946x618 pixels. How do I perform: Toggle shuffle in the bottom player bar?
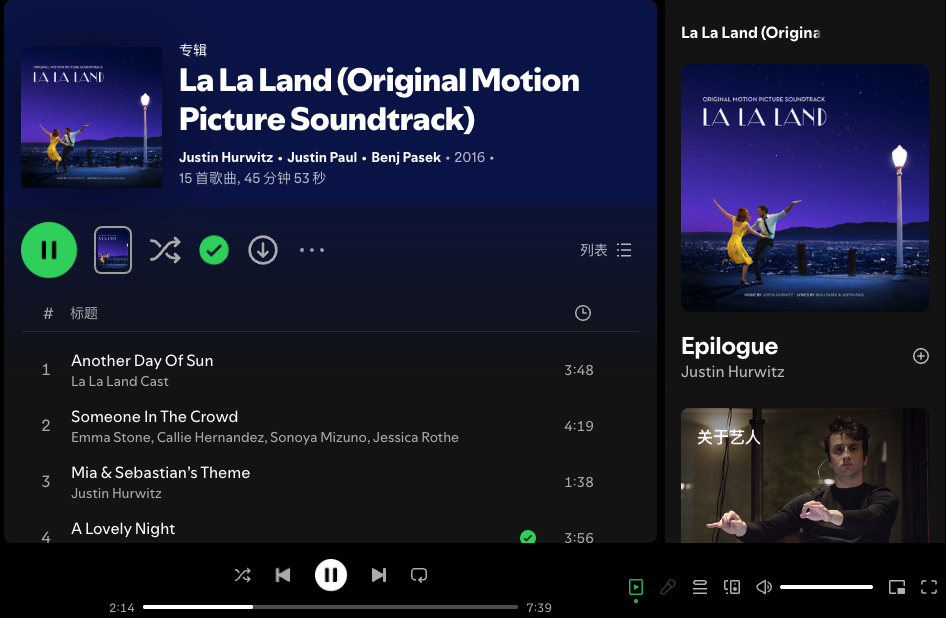point(242,575)
